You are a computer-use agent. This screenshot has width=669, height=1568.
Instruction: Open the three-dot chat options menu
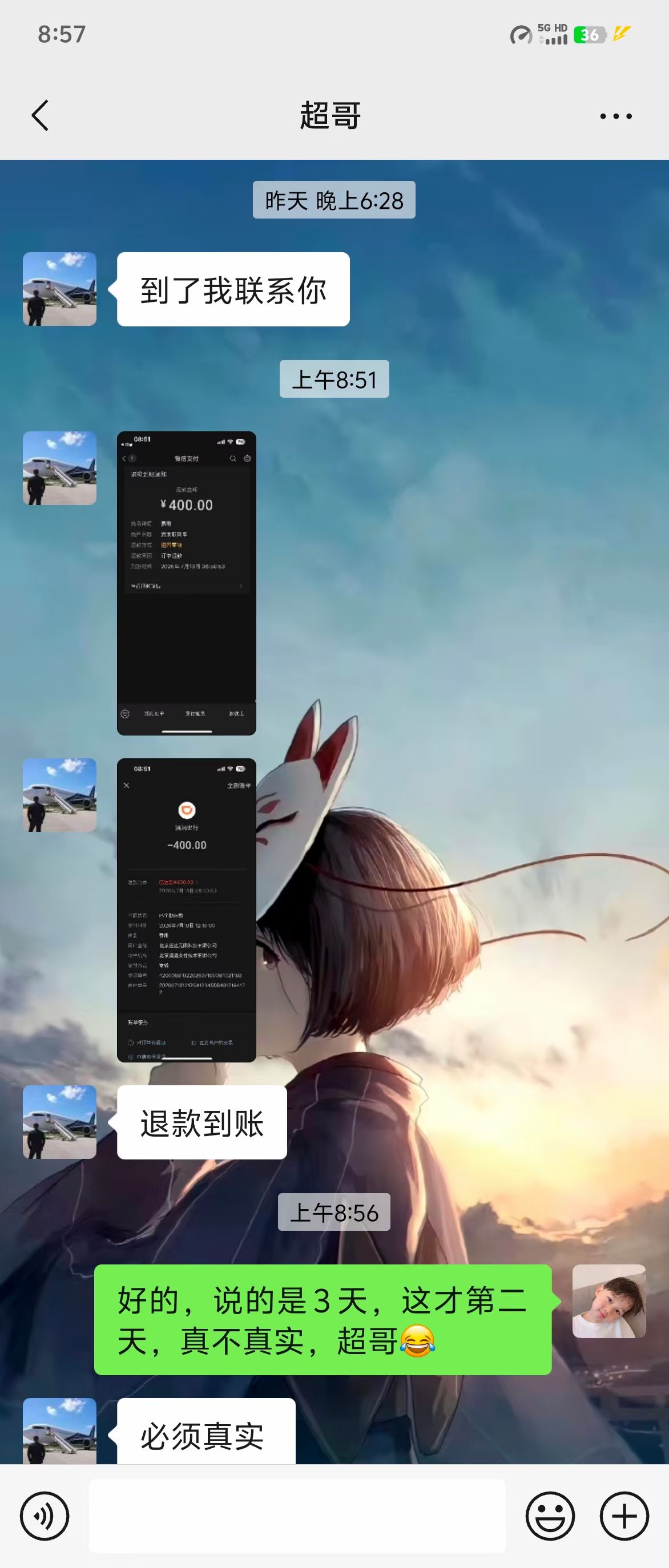(616, 116)
